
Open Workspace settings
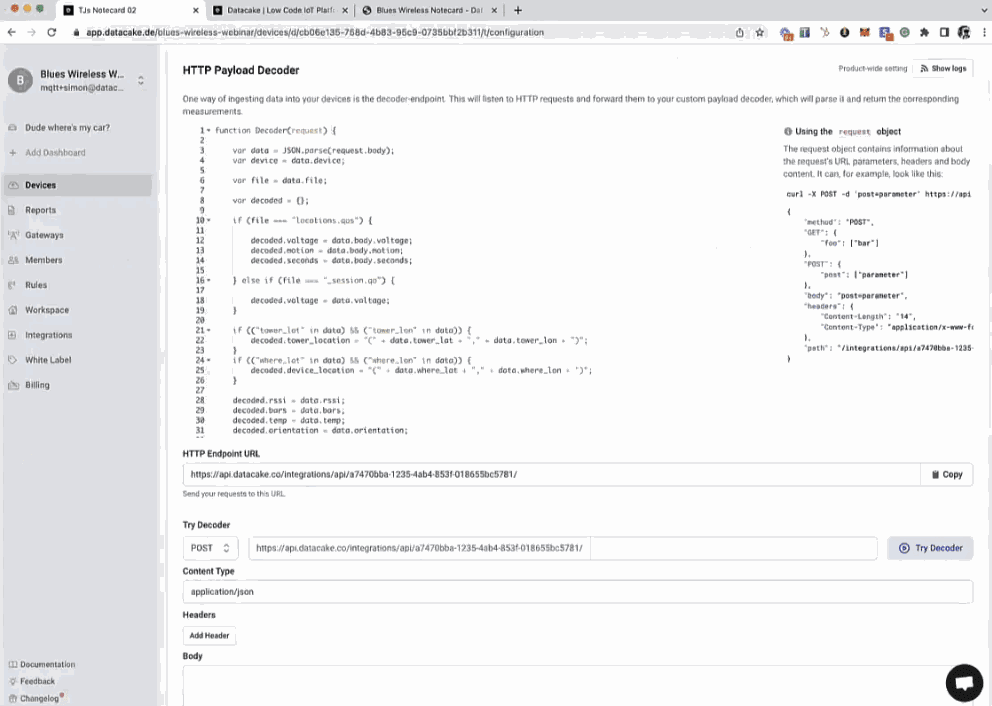47,310
